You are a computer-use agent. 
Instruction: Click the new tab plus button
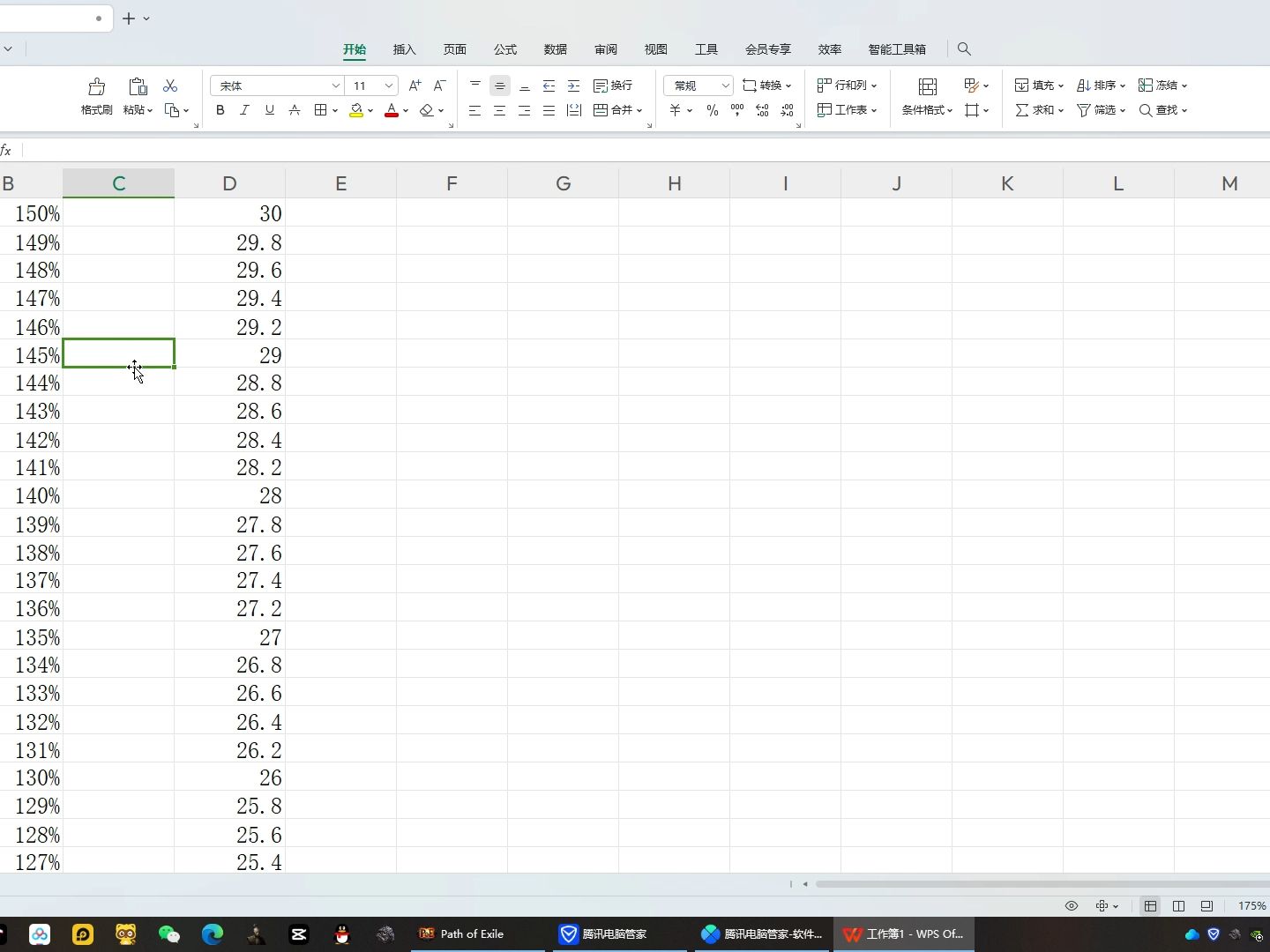tap(129, 18)
